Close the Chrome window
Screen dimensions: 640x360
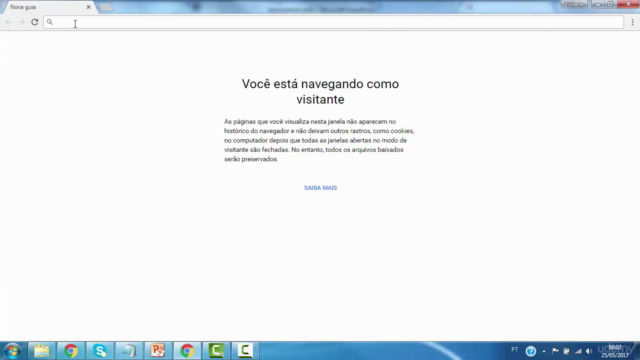628,4
